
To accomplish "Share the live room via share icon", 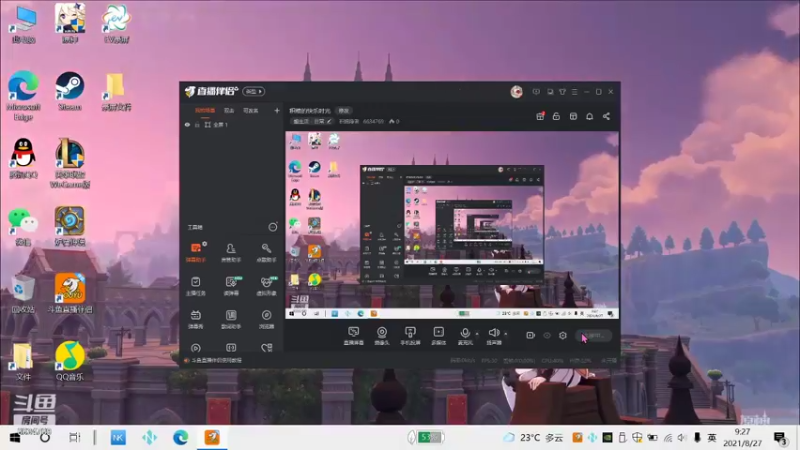I will tap(606, 116).
